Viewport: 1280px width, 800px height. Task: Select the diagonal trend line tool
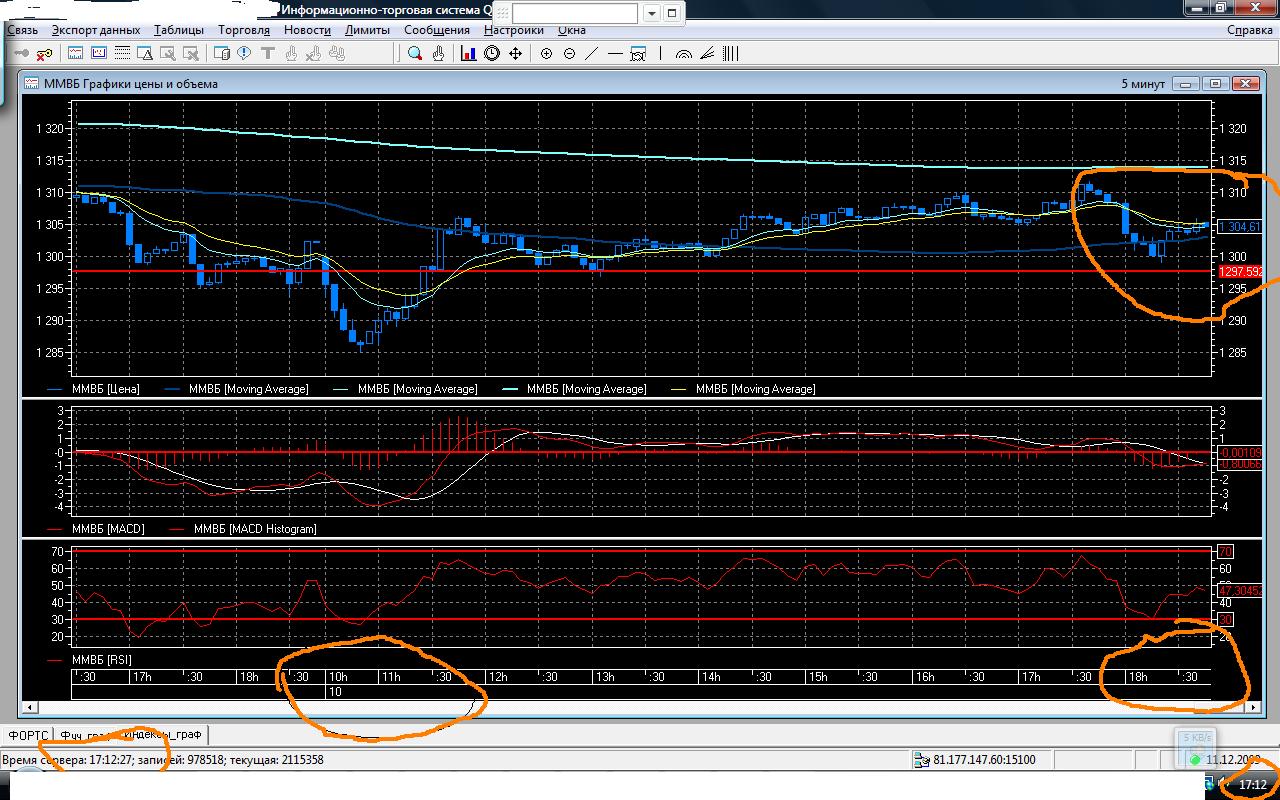(591, 54)
